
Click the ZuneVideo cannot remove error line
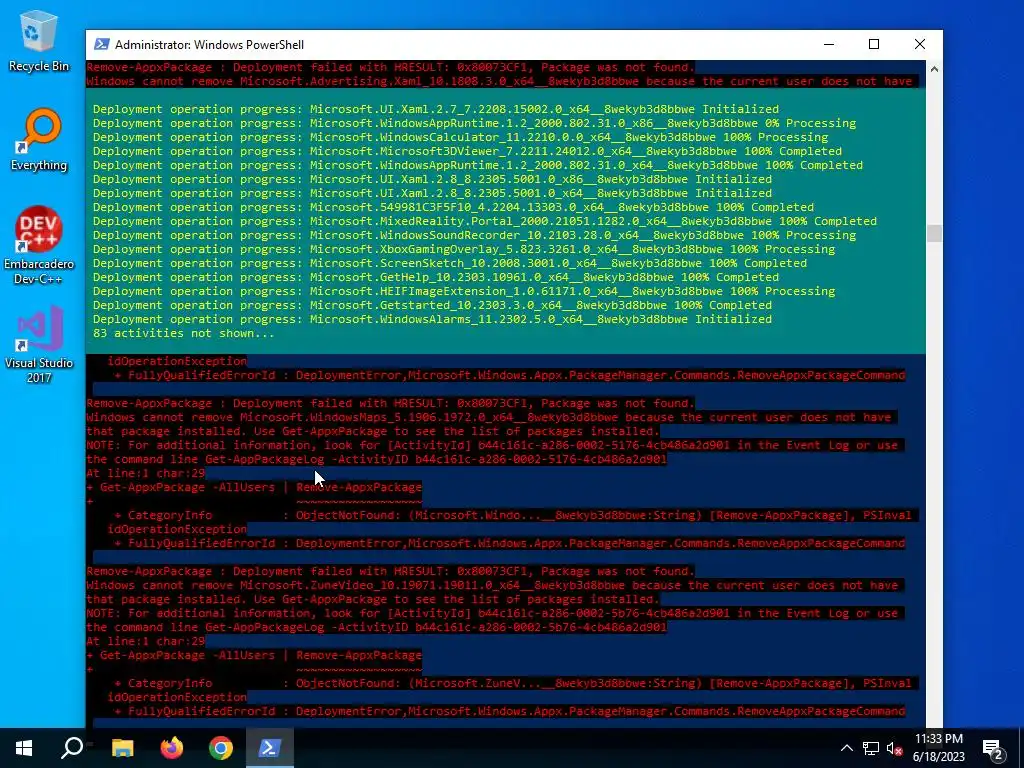[x=492, y=585]
